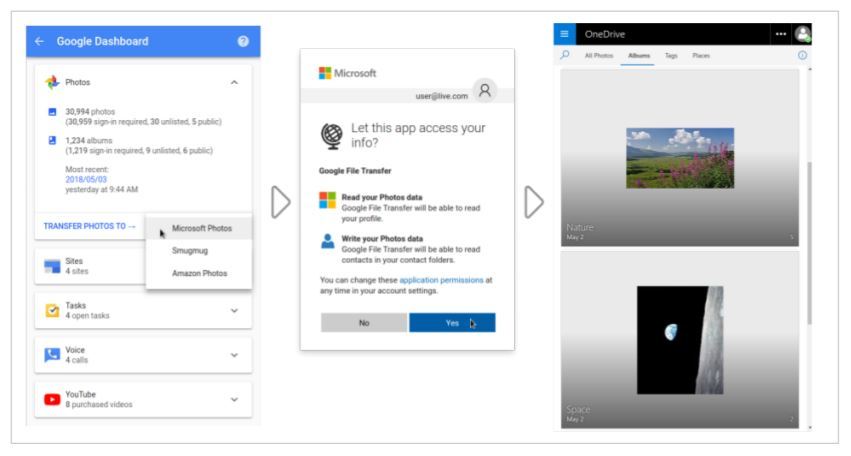The image size is (851, 456).
Task: Open the OneDrive info pane icon
Action: (x=802, y=55)
